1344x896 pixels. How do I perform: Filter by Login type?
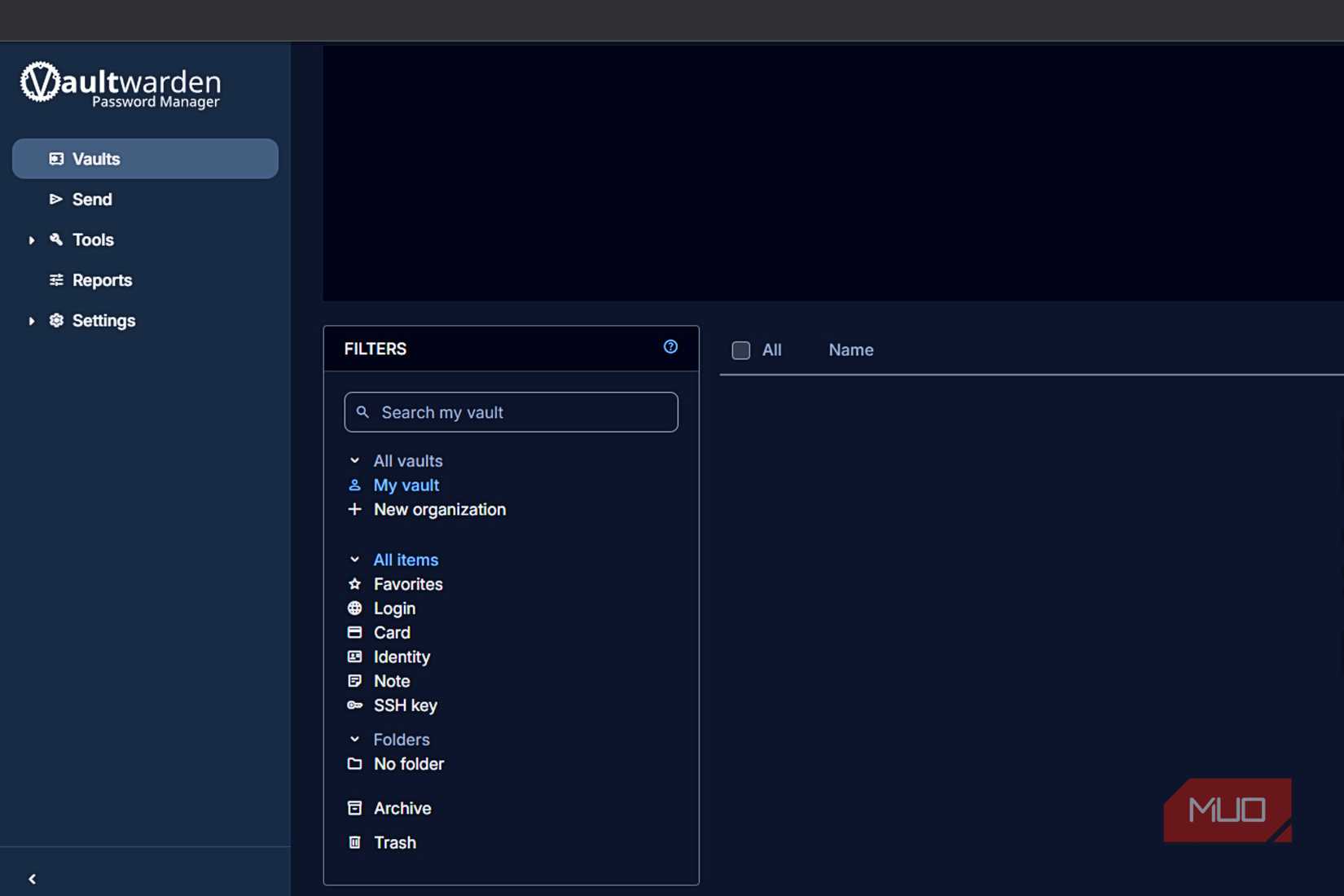(x=394, y=608)
